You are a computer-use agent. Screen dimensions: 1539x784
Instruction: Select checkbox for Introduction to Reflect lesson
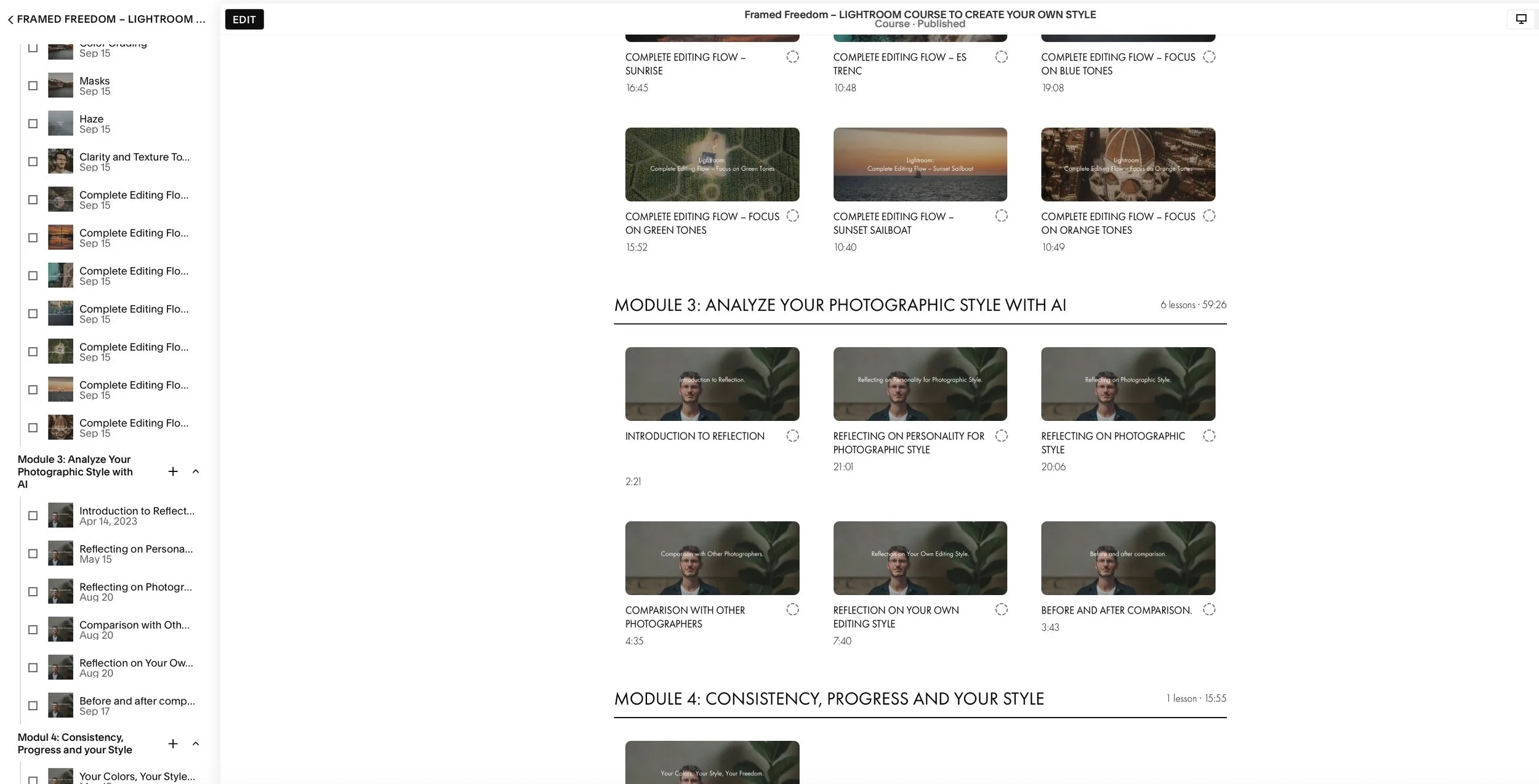[33, 516]
